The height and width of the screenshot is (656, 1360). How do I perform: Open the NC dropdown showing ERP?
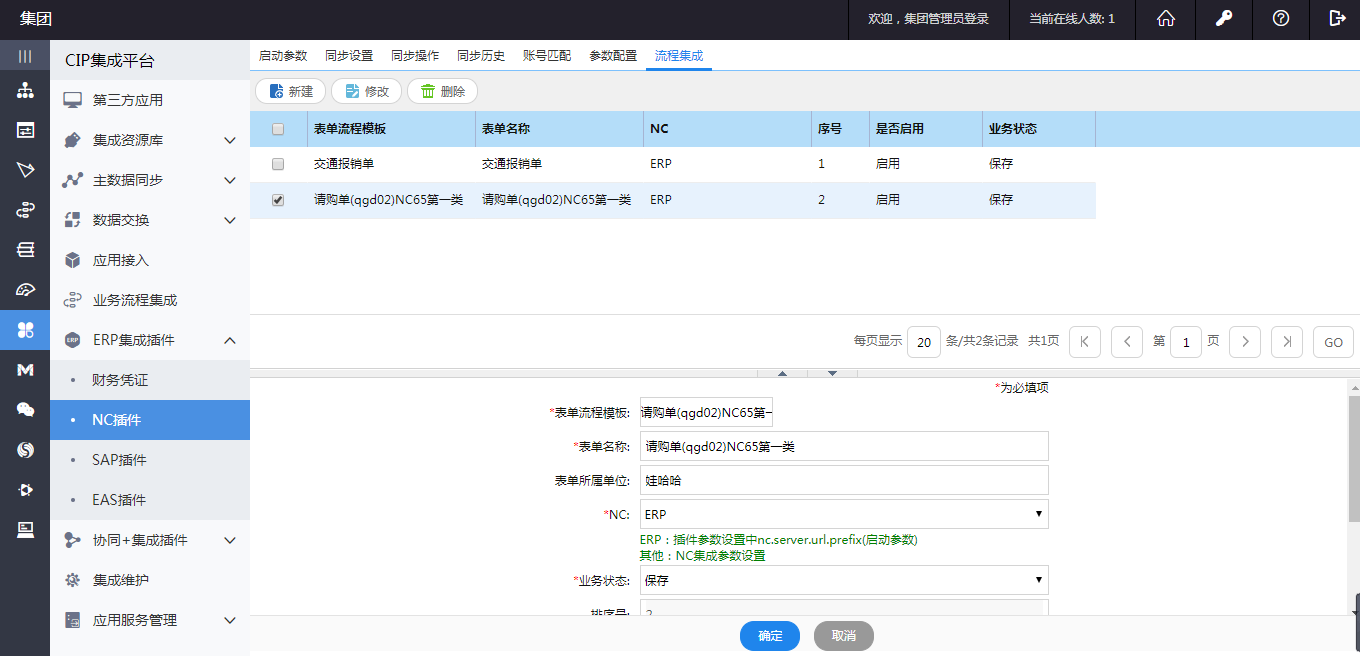tap(843, 515)
